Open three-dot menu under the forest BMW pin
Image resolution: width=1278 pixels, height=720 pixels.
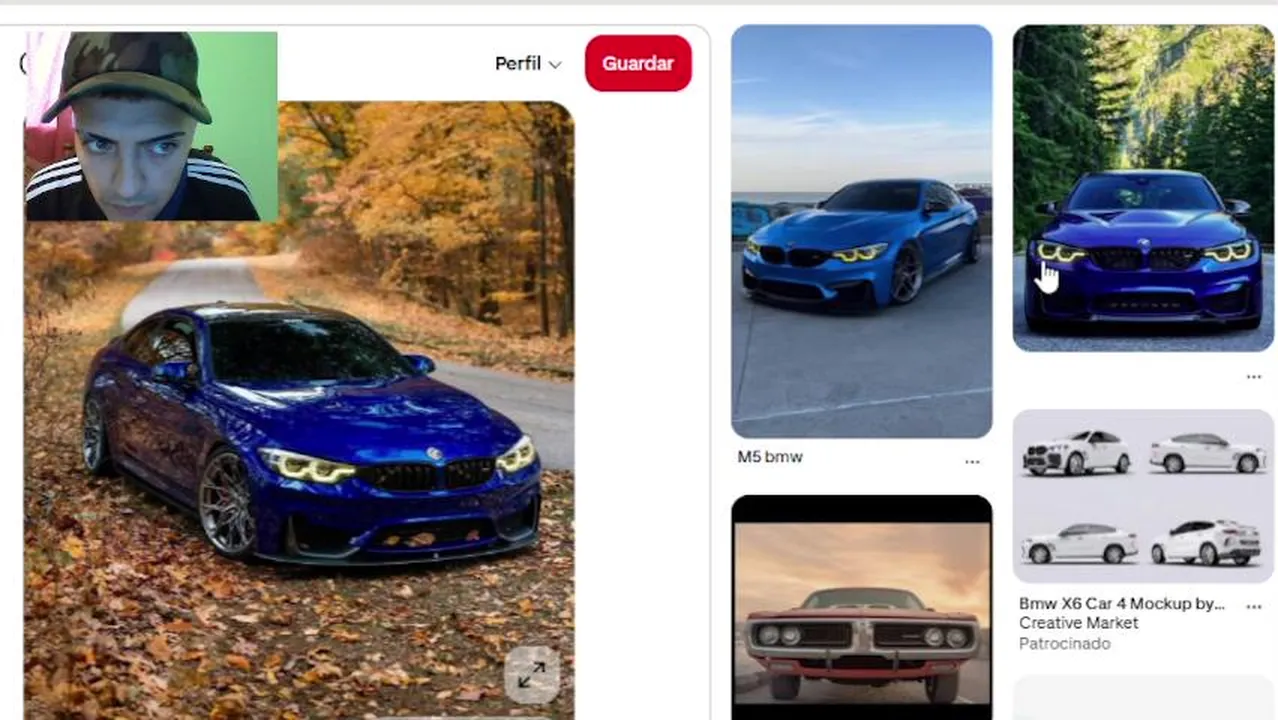[1253, 377]
